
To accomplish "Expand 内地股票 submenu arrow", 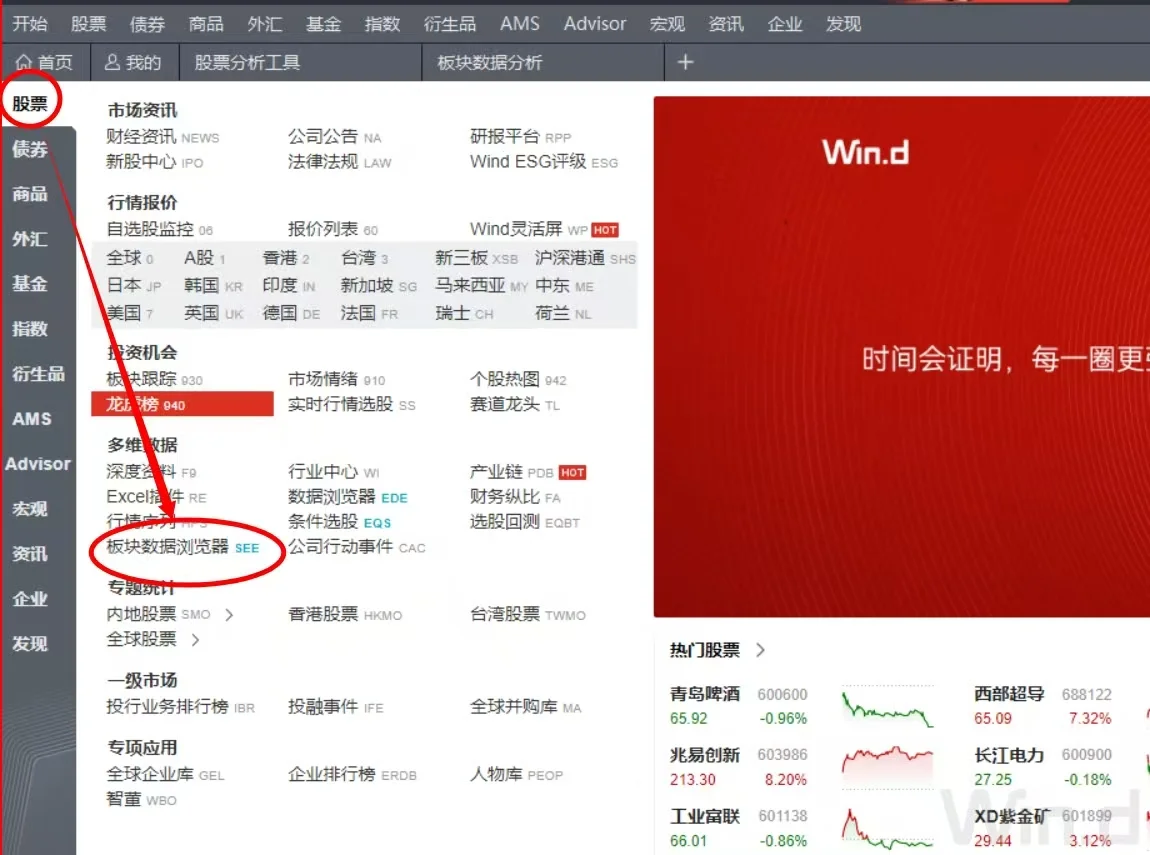I will click(x=229, y=614).
